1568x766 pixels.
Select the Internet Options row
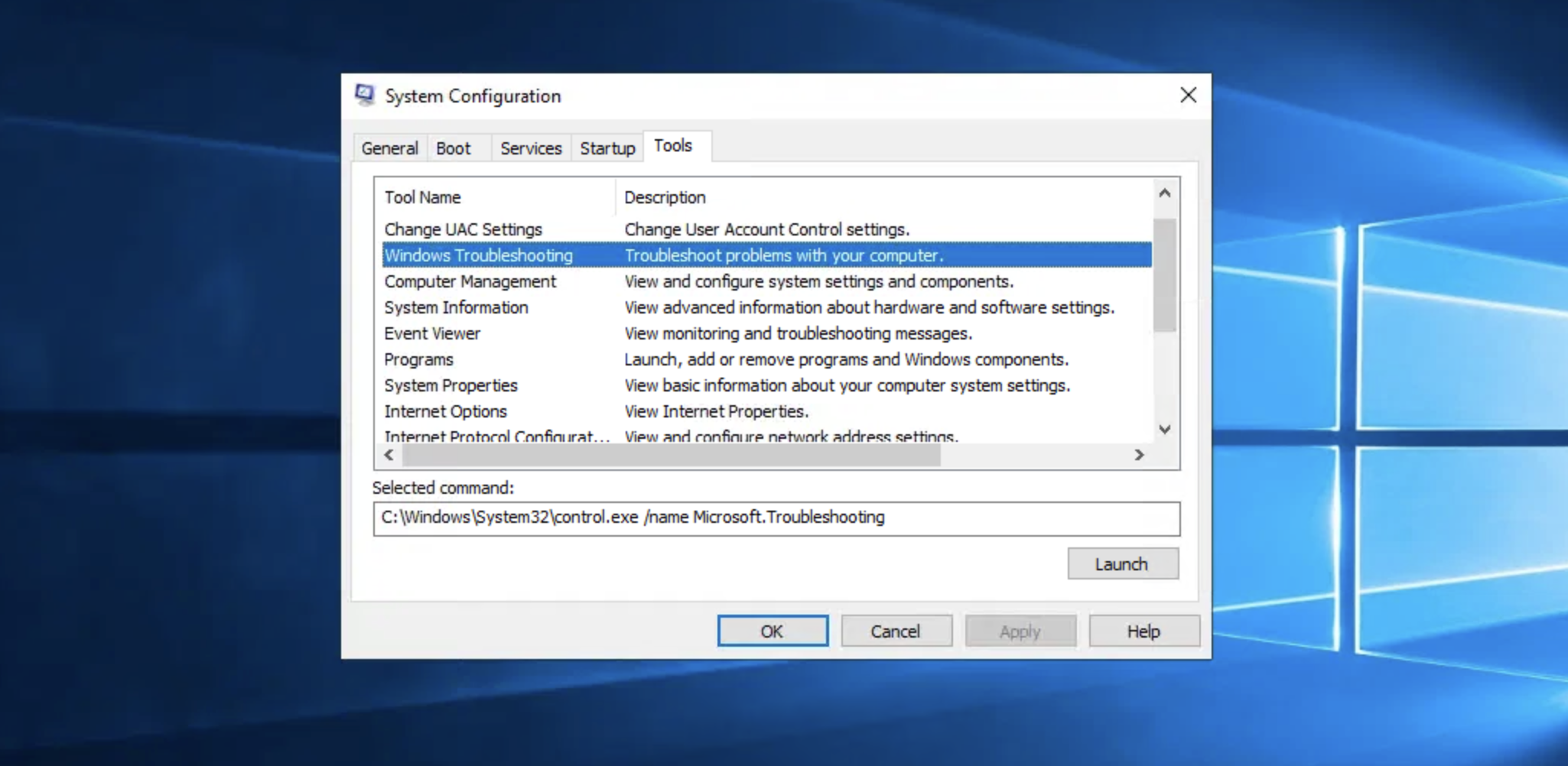pyautogui.click(x=445, y=411)
